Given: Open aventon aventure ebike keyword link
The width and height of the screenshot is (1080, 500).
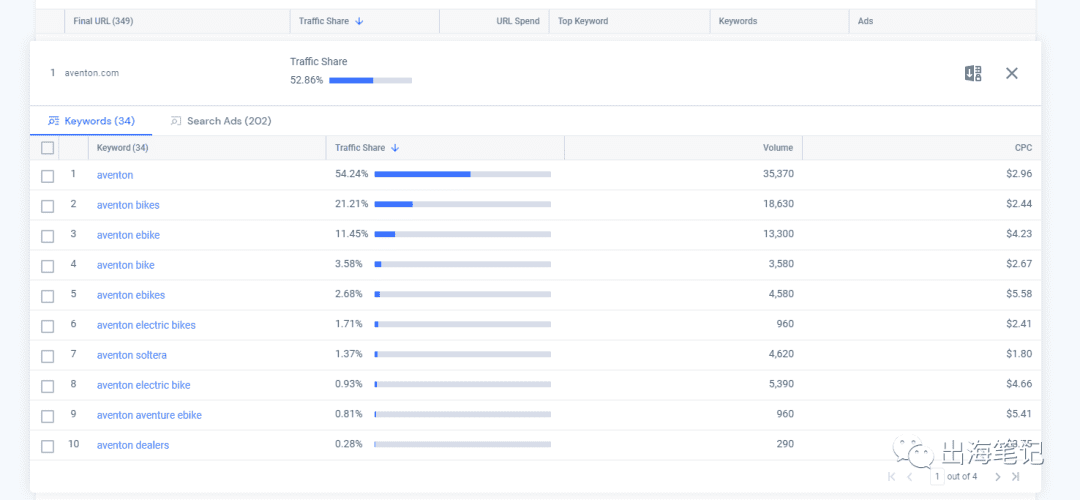Looking at the screenshot, I should [x=149, y=415].
